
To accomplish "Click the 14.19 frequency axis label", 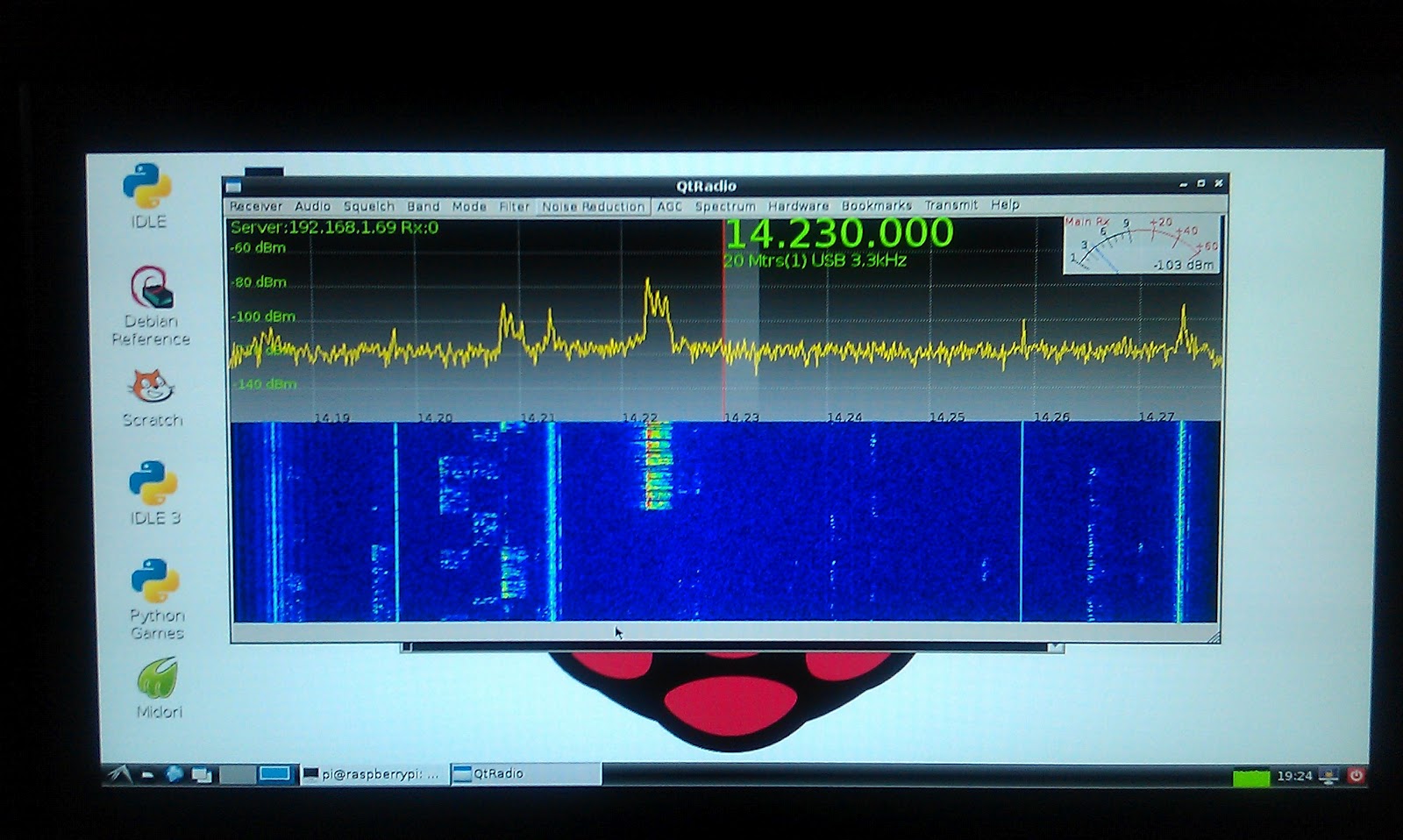I will (331, 417).
